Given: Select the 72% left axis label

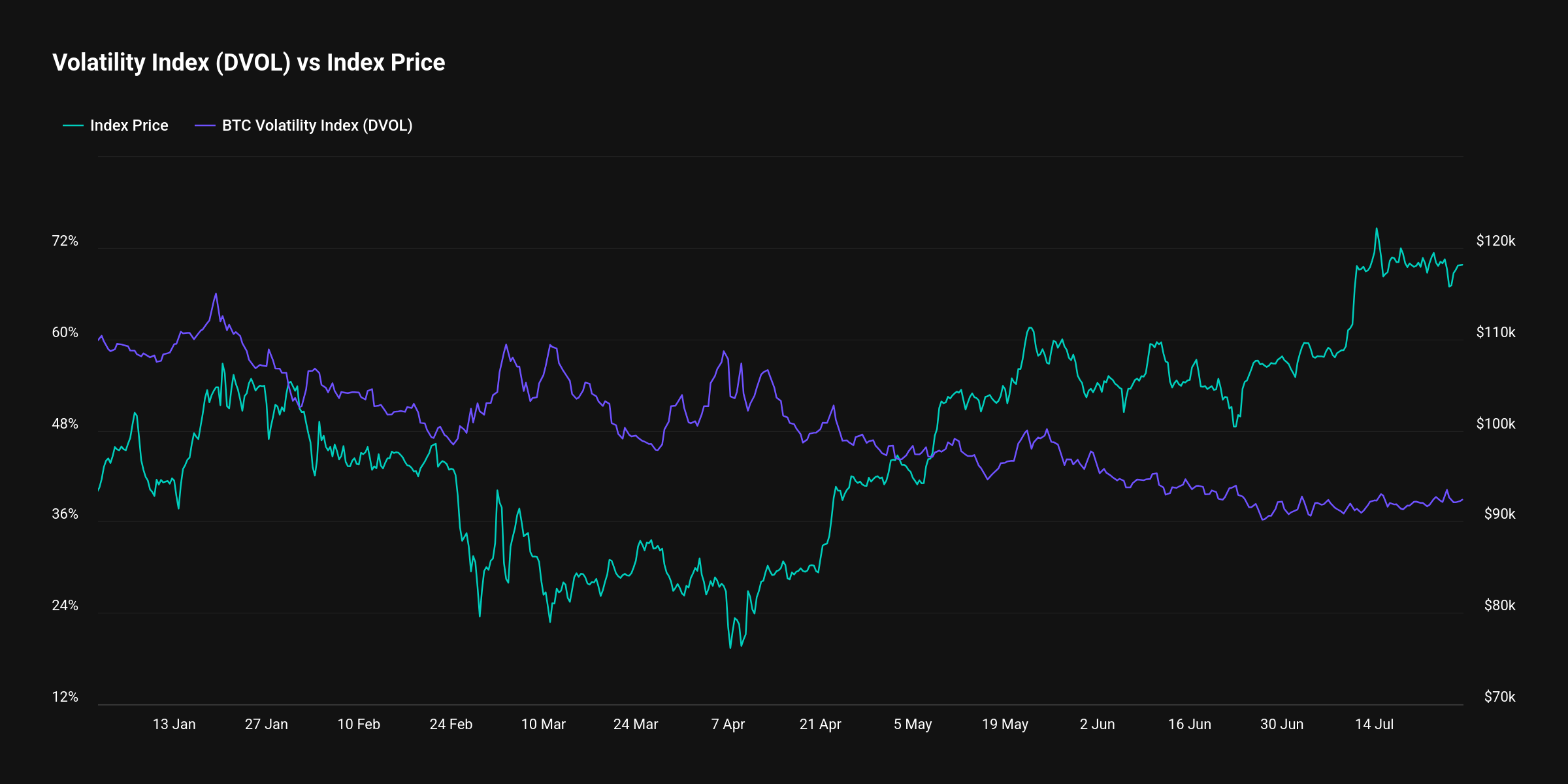Looking at the screenshot, I should pyautogui.click(x=65, y=241).
